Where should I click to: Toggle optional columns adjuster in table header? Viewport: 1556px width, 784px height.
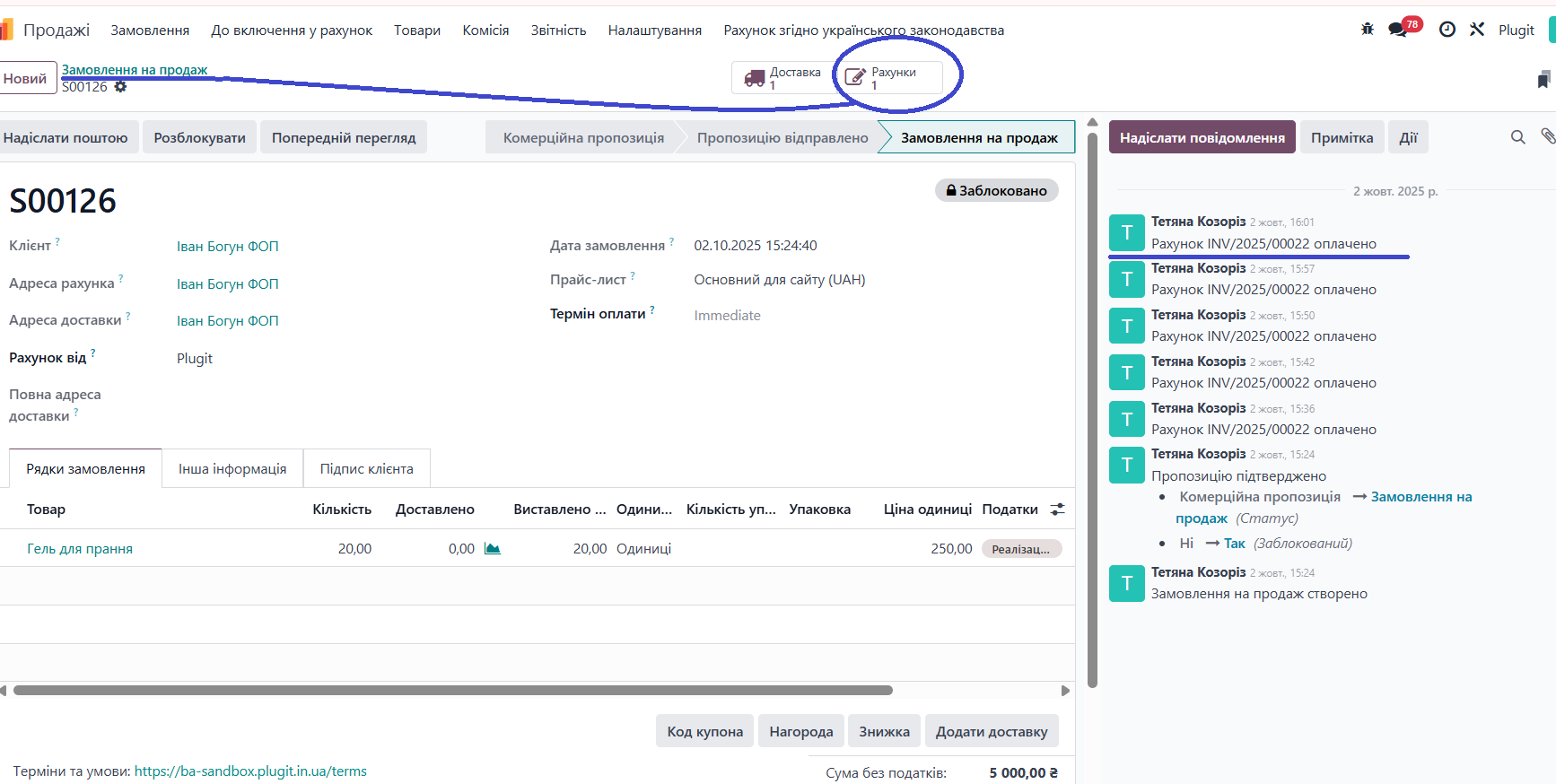pyautogui.click(x=1058, y=510)
